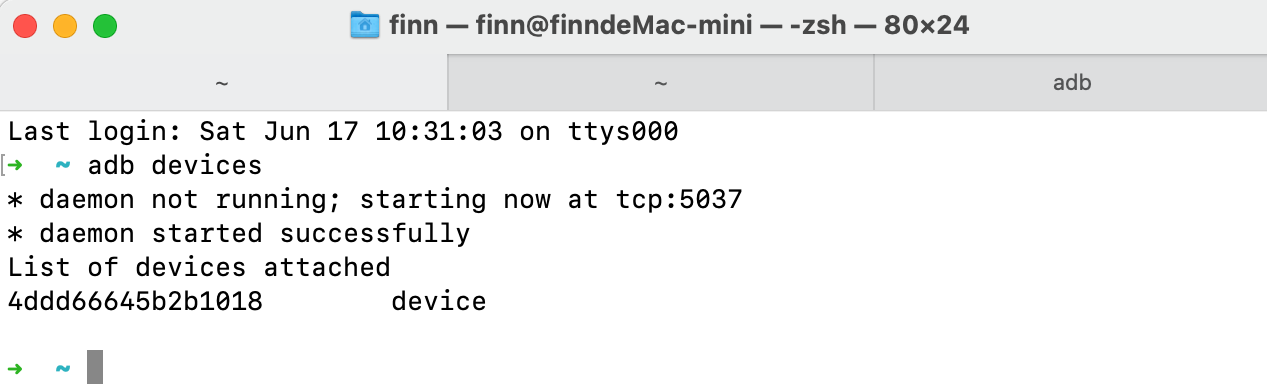Activate the first ~ tab

coord(223,83)
